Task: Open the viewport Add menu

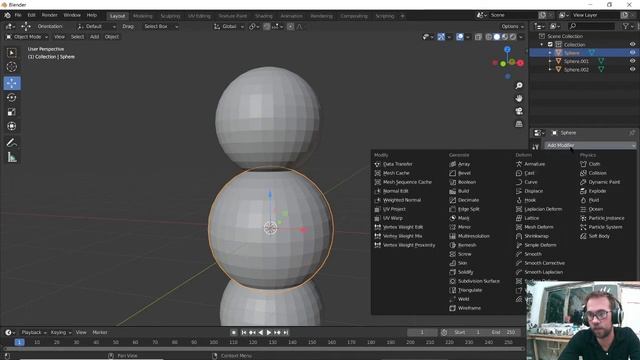Action: 94,37
